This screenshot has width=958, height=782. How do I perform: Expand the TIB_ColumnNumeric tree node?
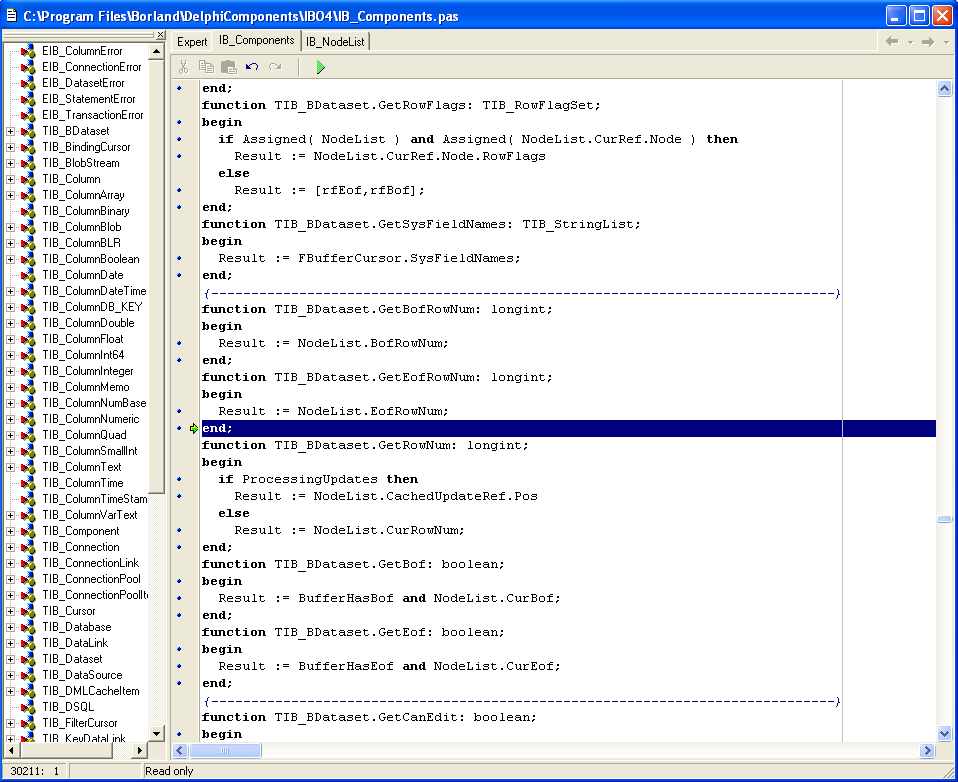pyautogui.click(x=10, y=419)
